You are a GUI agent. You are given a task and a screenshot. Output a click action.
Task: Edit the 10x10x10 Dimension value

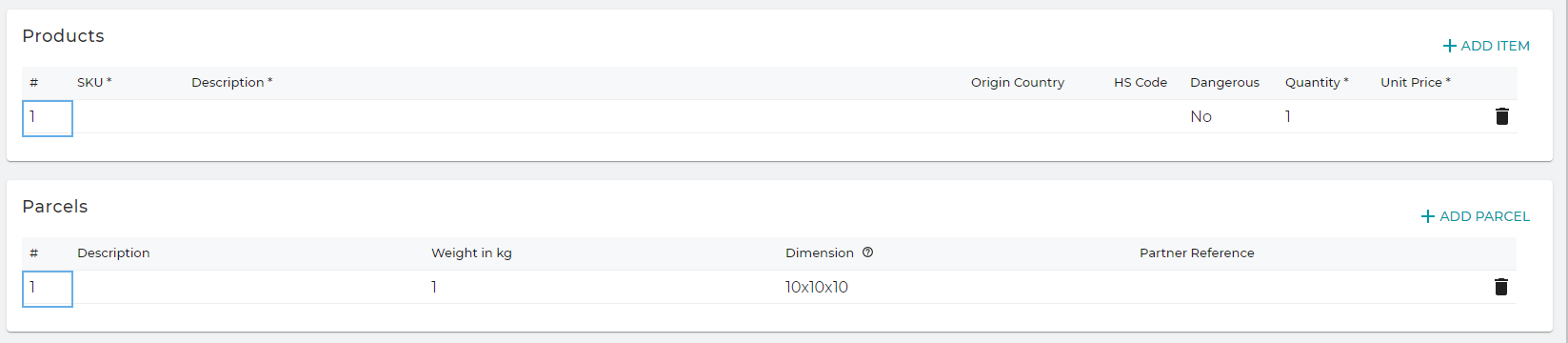pos(817,287)
